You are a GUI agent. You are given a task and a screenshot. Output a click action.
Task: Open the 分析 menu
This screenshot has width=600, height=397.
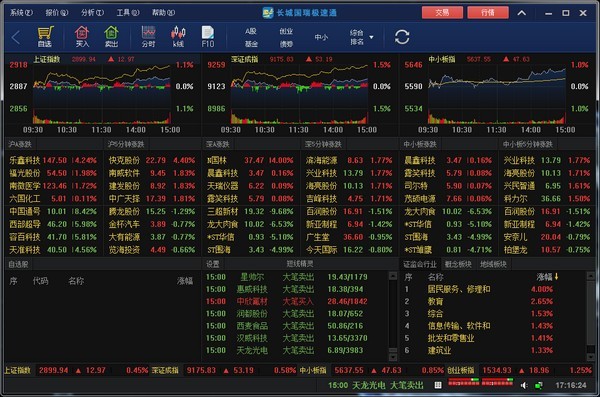click(92, 13)
